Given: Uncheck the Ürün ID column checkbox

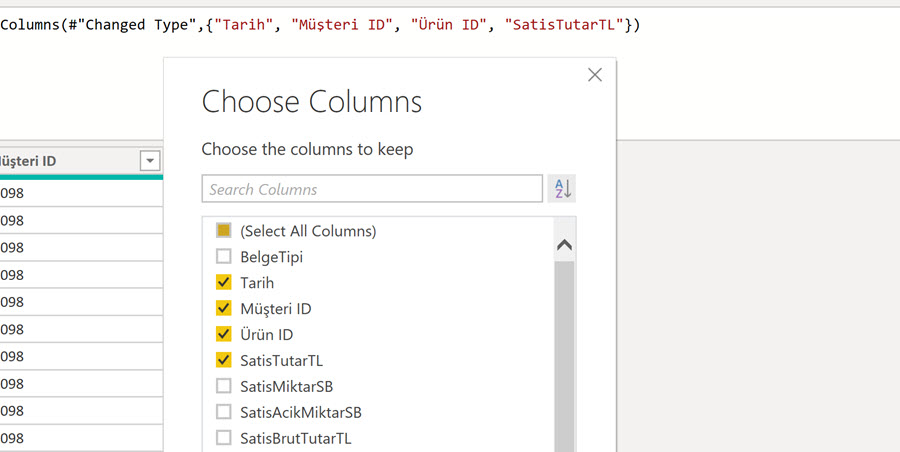Looking at the screenshot, I should click(x=223, y=334).
